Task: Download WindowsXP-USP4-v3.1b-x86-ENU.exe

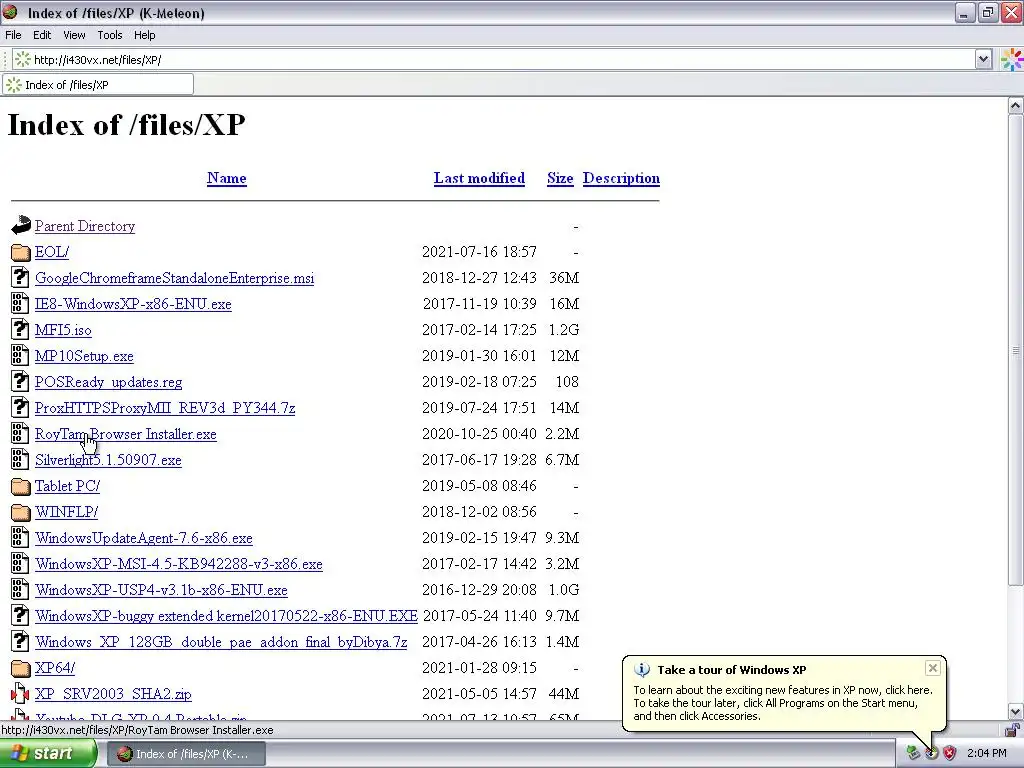Action: click(161, 590)
